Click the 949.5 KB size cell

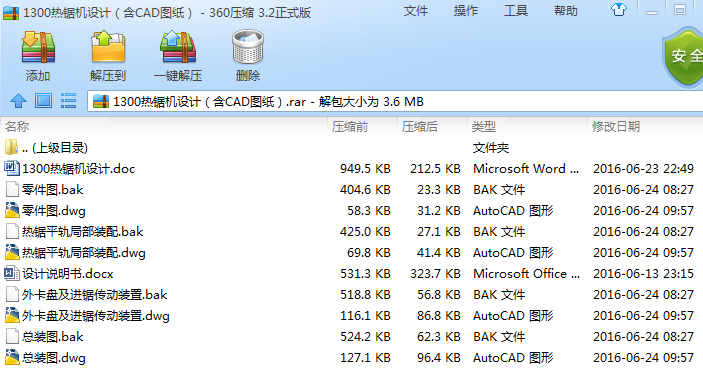pos(365,169)
